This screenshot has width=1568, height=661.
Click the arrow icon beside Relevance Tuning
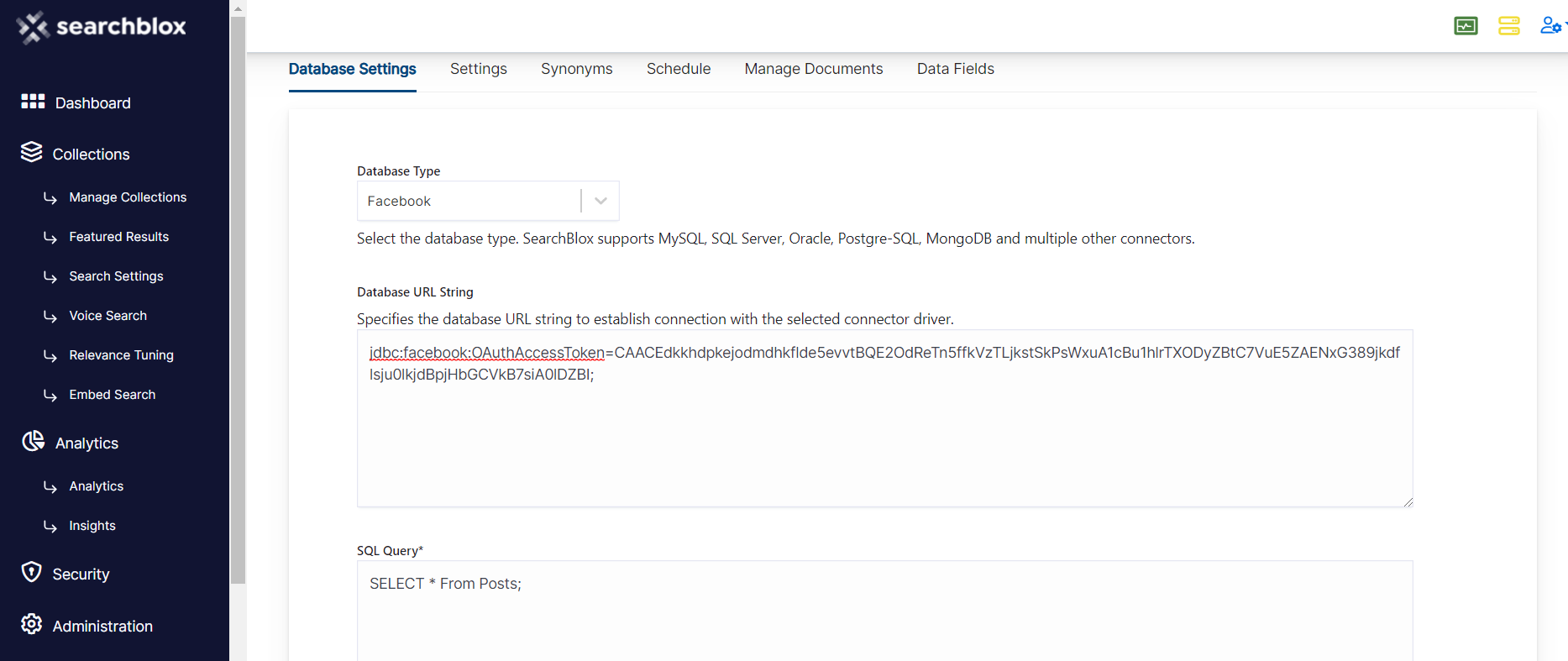[x=50, y=356]
